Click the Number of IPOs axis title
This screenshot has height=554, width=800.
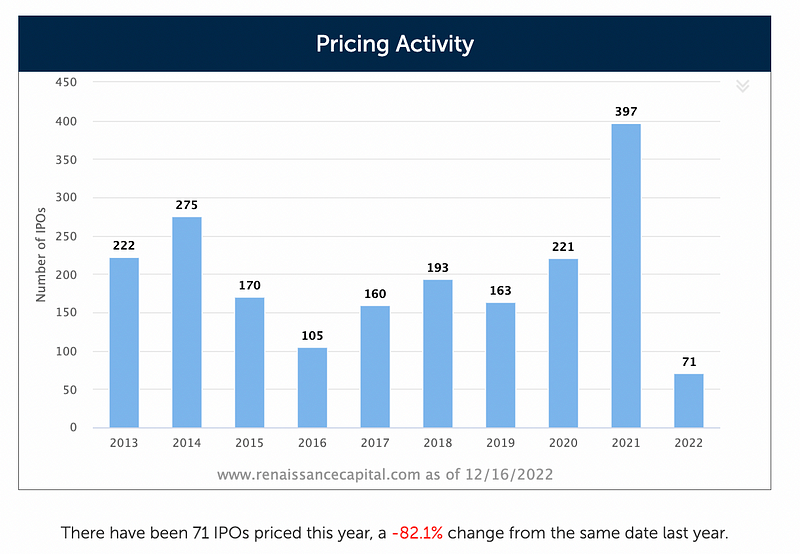click(x=41, y=255)
